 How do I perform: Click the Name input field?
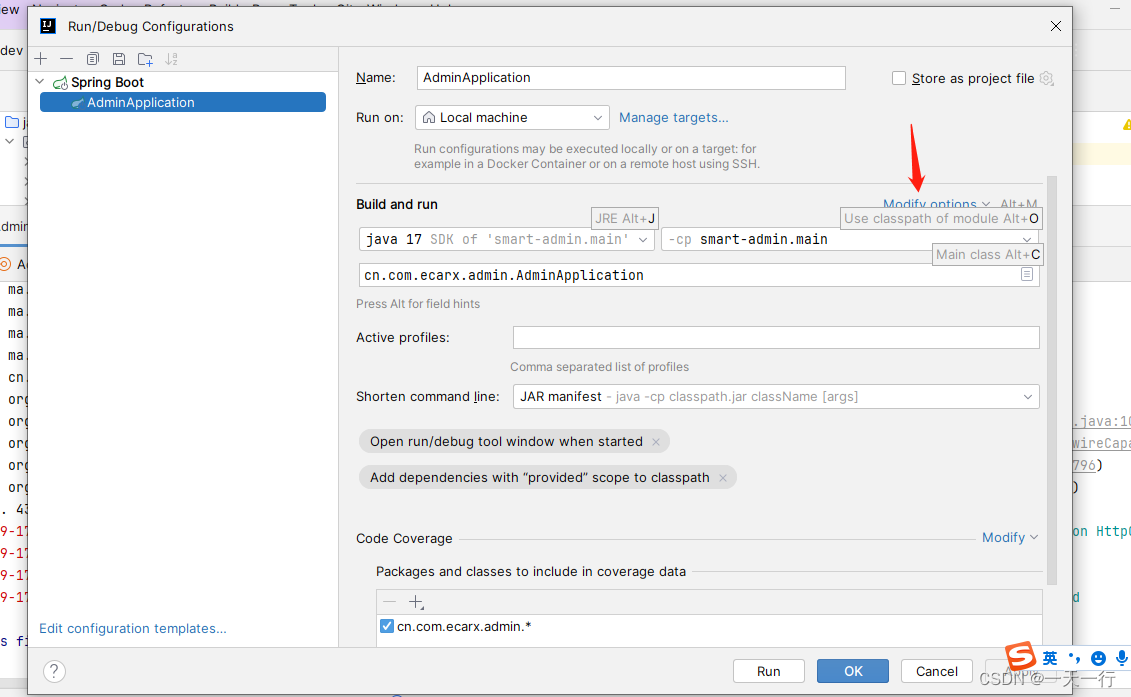630,78
